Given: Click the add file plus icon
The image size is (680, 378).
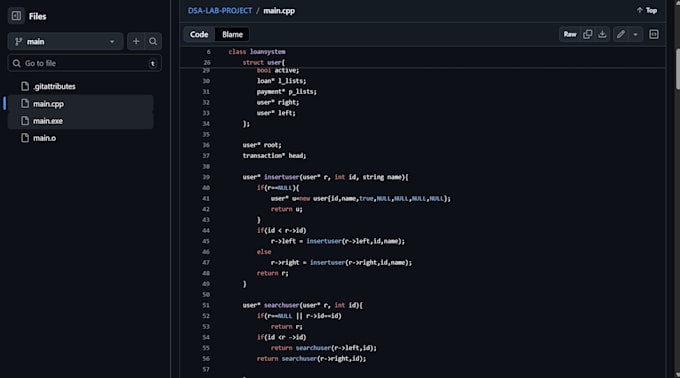Looking at the screenshot, I should [x=136, y=42].
